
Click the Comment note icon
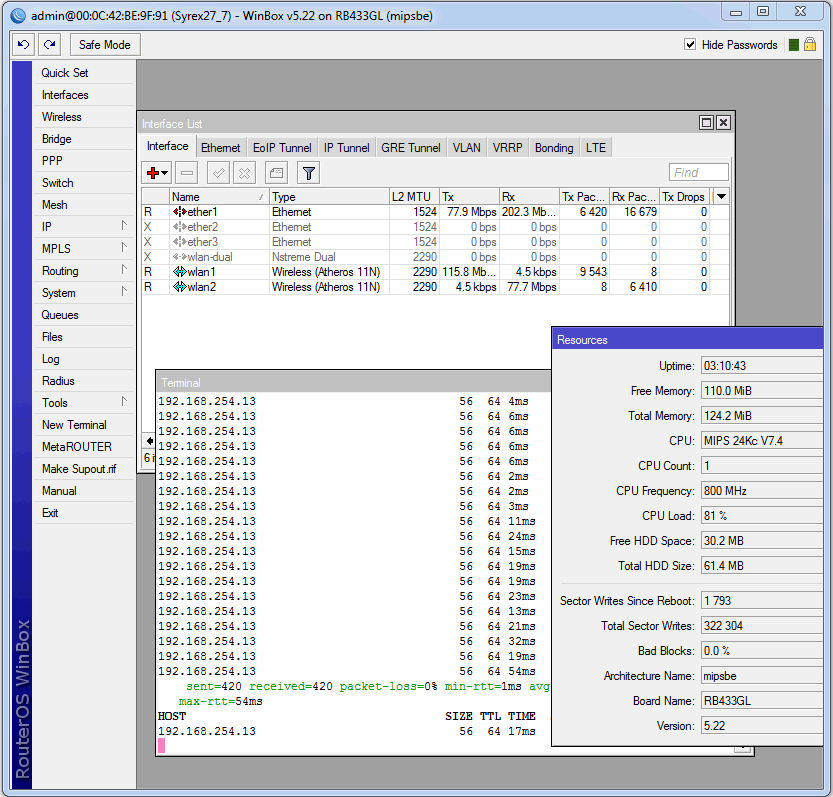(x=276, y=173)
